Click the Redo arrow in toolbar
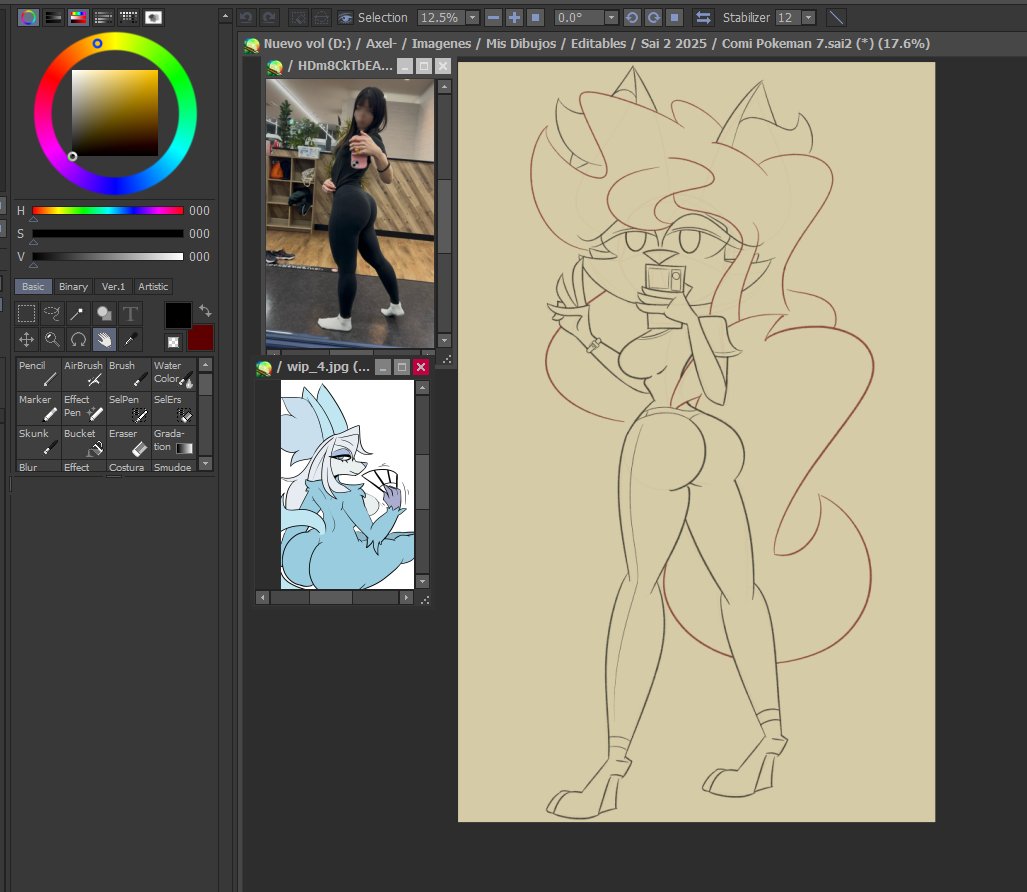 pos(269,18)
